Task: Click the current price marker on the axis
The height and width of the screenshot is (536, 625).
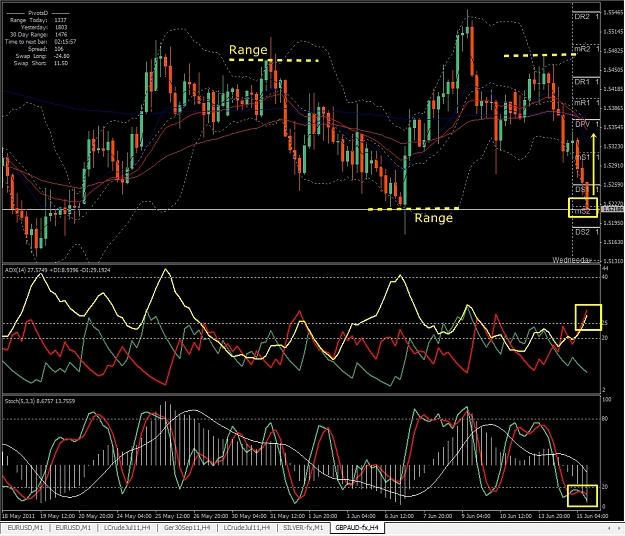Action: pyautogui.click(x=613, y=209)
